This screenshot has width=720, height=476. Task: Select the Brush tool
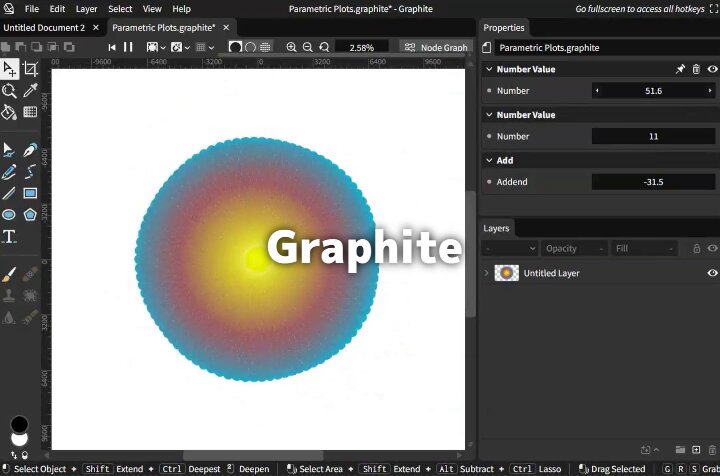coord(9,274)
